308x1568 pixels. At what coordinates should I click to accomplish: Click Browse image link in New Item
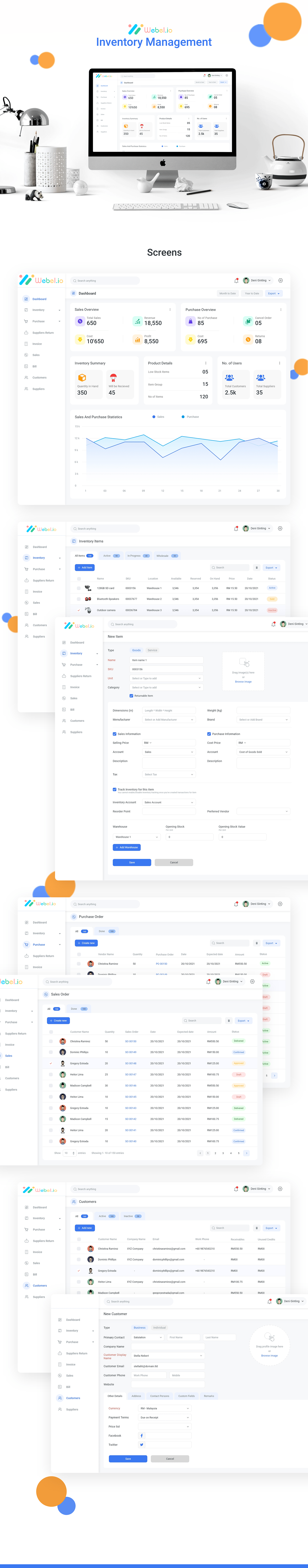coord(244,682)
